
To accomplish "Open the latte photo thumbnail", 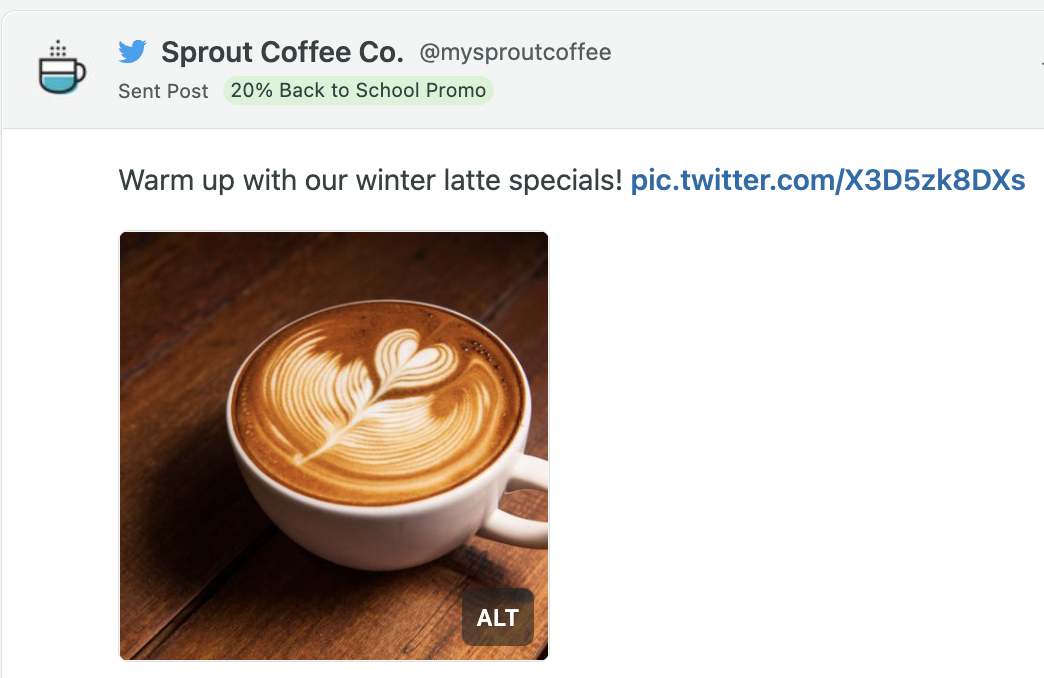I will [x=334, y=446].
